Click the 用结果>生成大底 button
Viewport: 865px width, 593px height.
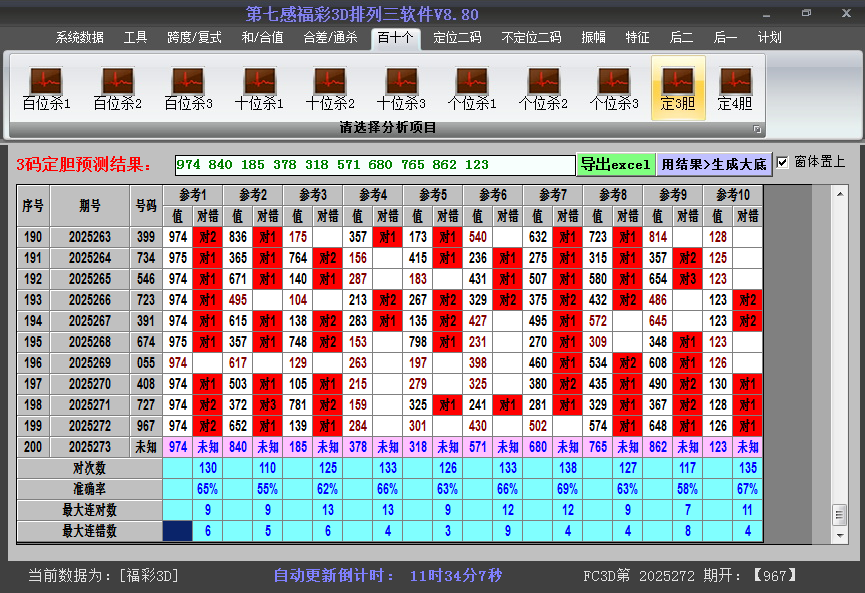713,162
